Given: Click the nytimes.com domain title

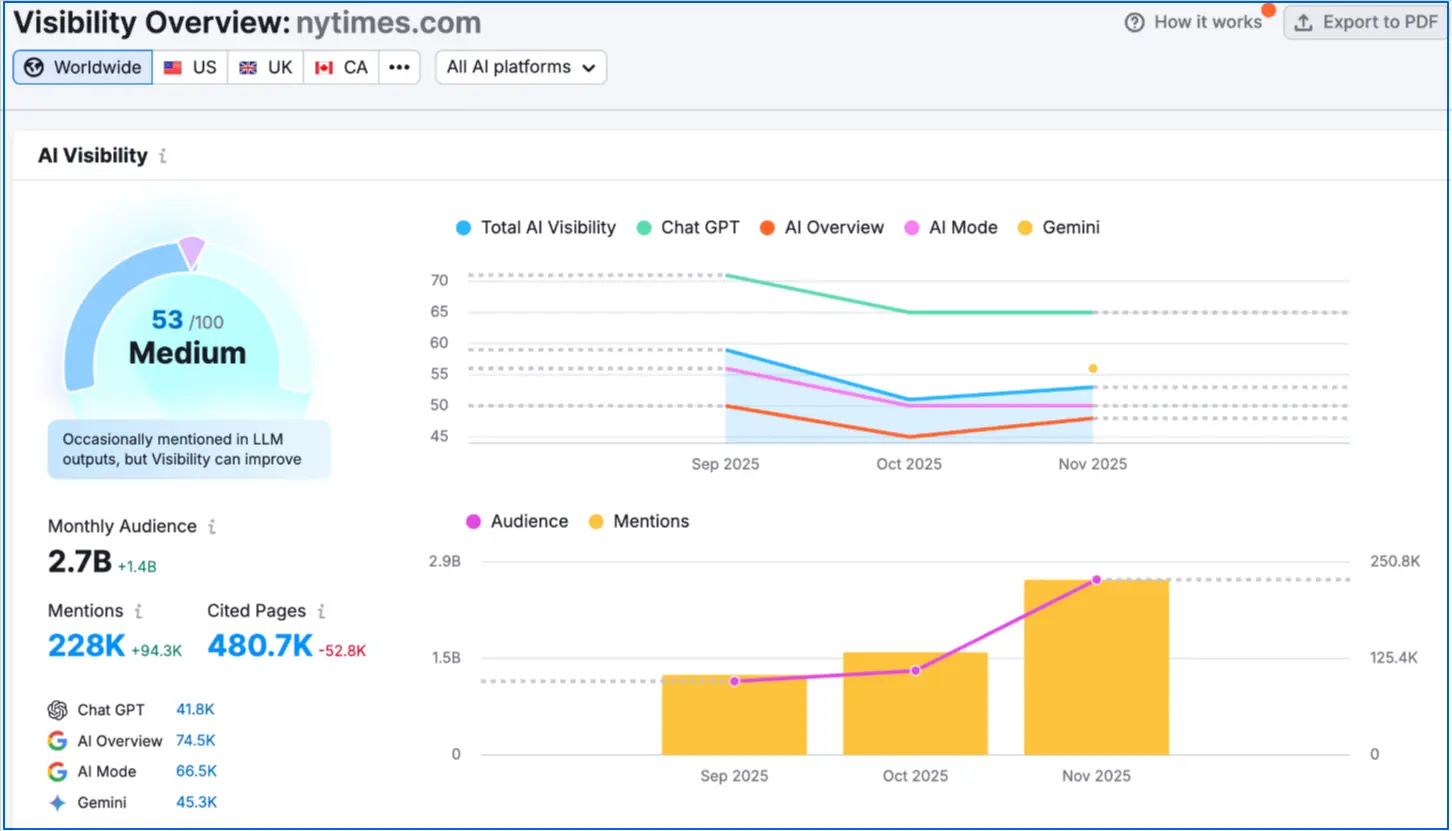Looking at the screenshot, I should pos(388,22).
